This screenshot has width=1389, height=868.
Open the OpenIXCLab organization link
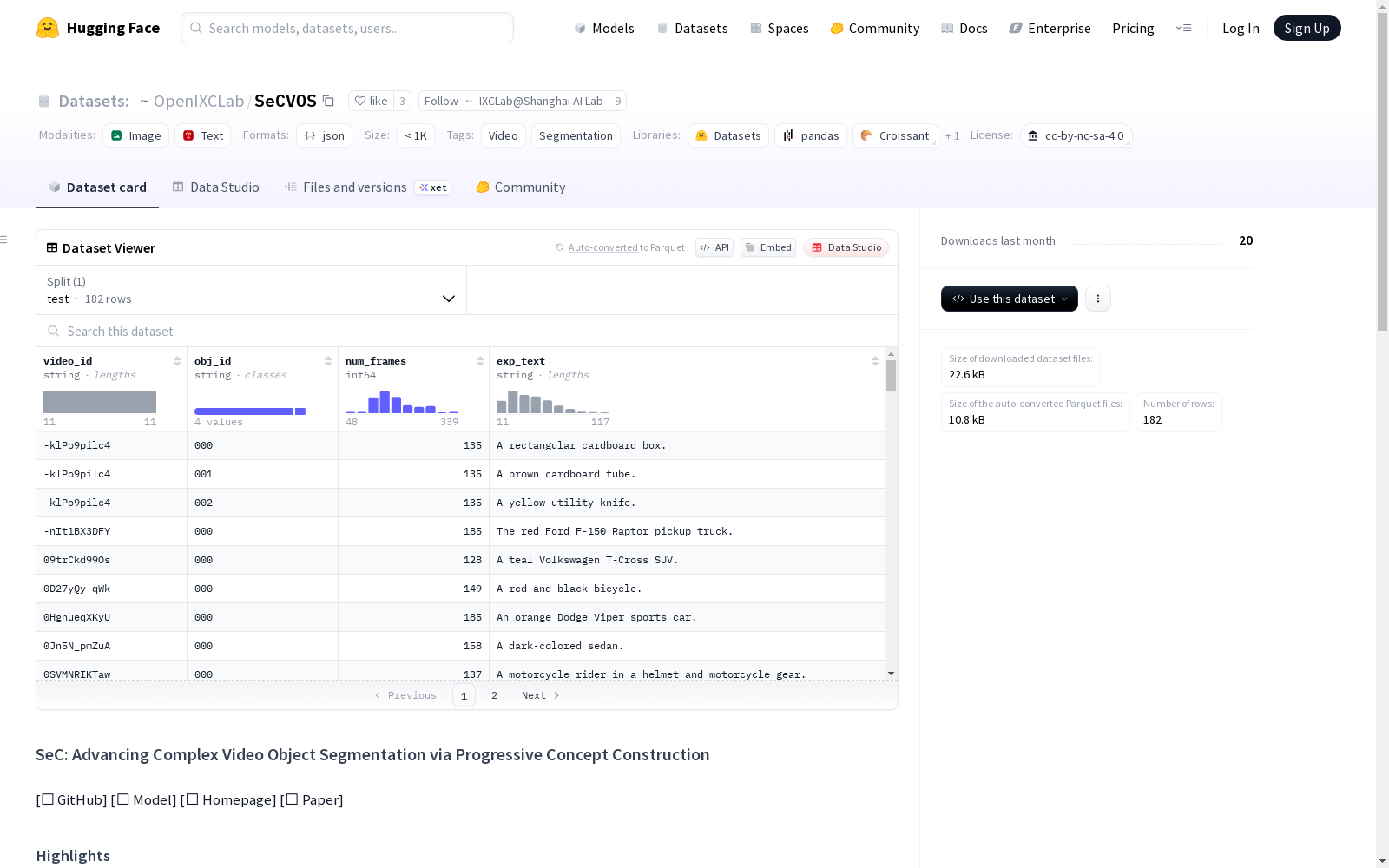point(199,101)
